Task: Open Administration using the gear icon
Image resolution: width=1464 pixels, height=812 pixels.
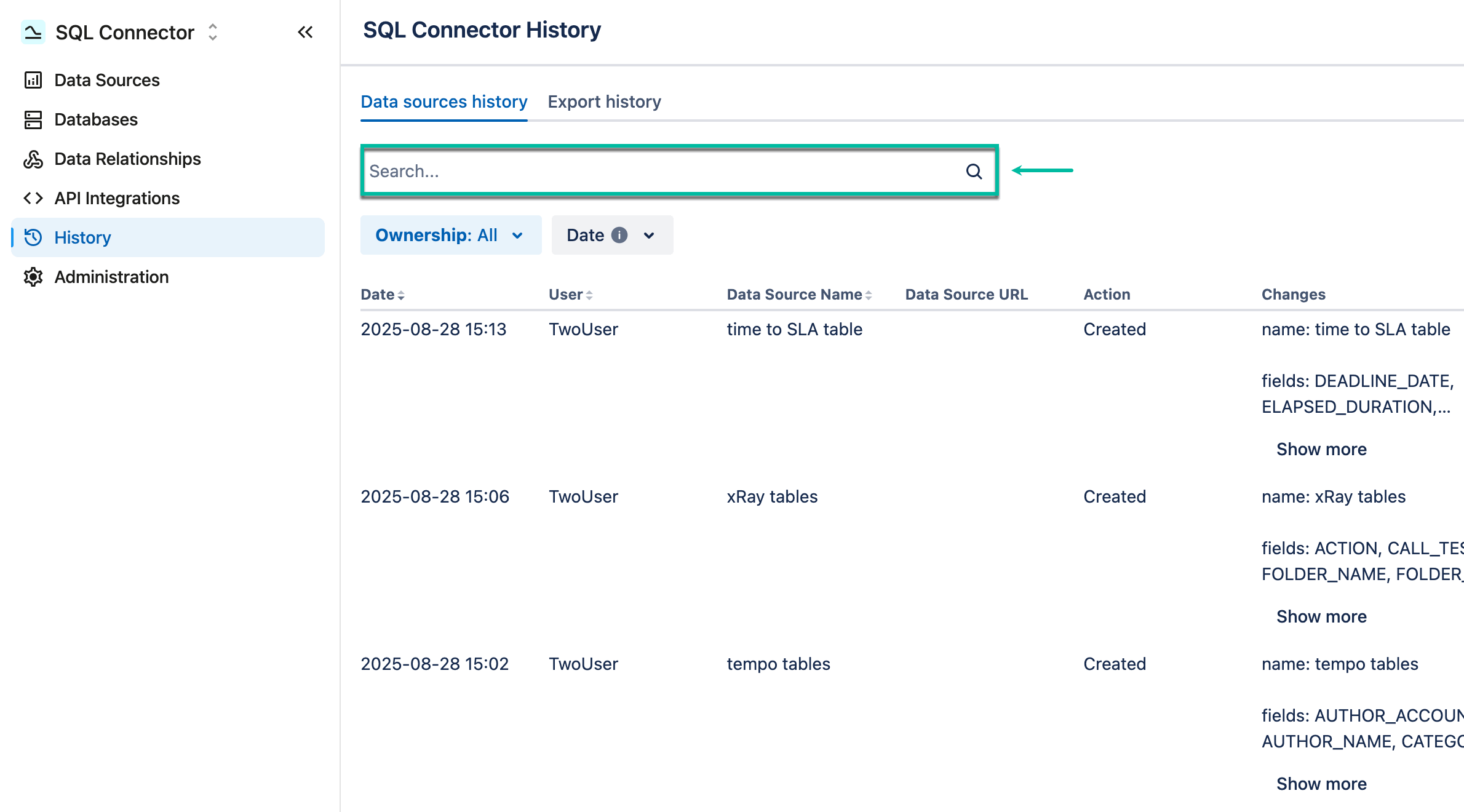Action: (33, 277)
